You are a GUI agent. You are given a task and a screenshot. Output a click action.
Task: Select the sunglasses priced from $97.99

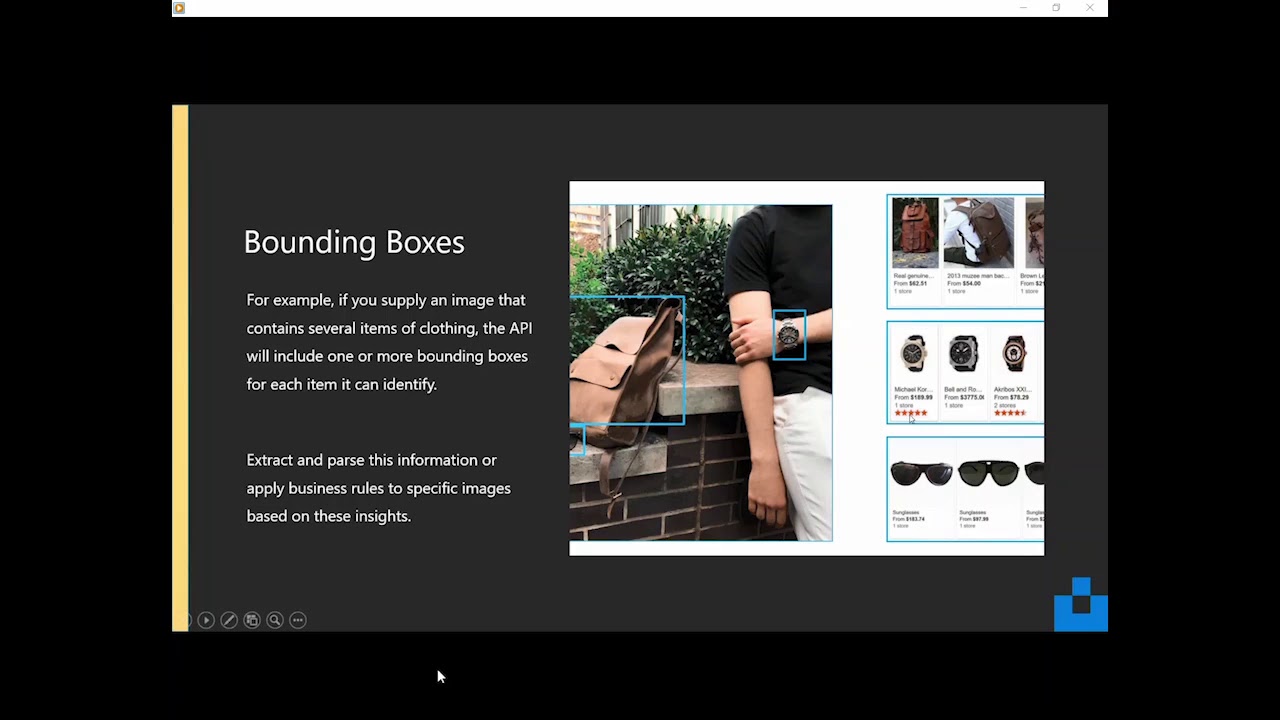pyautogui.click(x=989, y=473)
